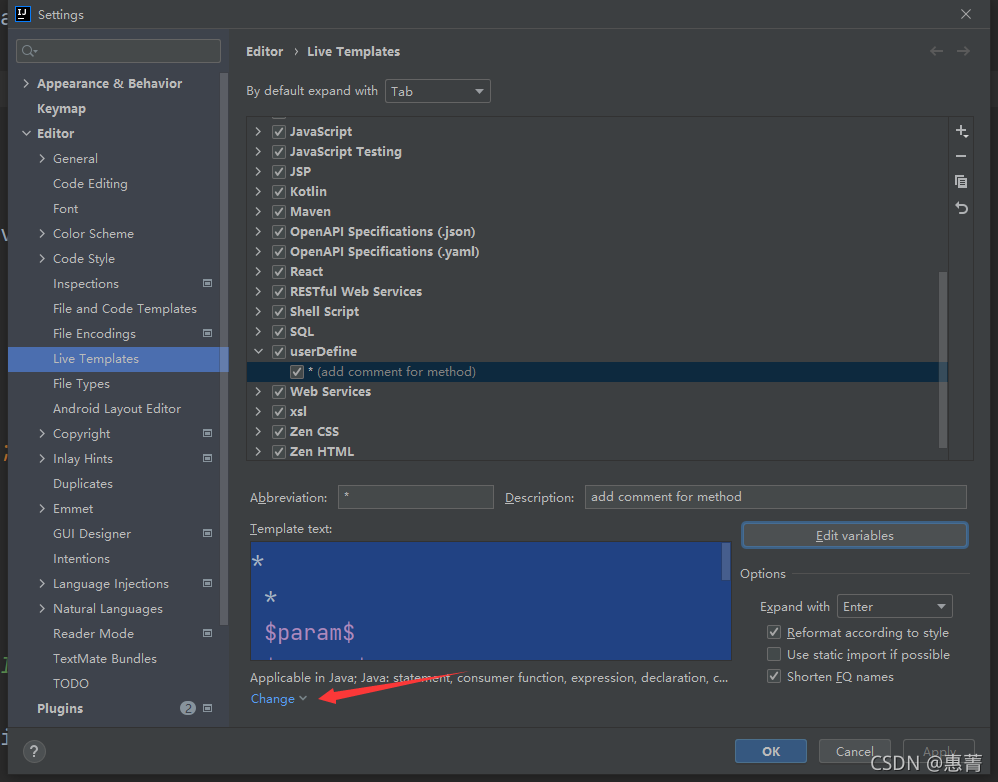Expand the Color Scheme settings node

coord(42,234)
